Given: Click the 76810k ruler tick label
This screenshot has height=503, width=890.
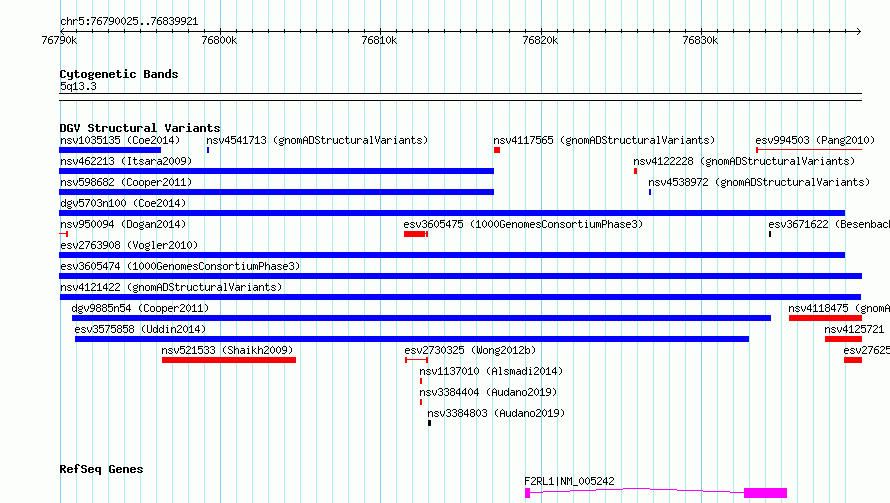Looking at the screenshot, I should (379, 40).
